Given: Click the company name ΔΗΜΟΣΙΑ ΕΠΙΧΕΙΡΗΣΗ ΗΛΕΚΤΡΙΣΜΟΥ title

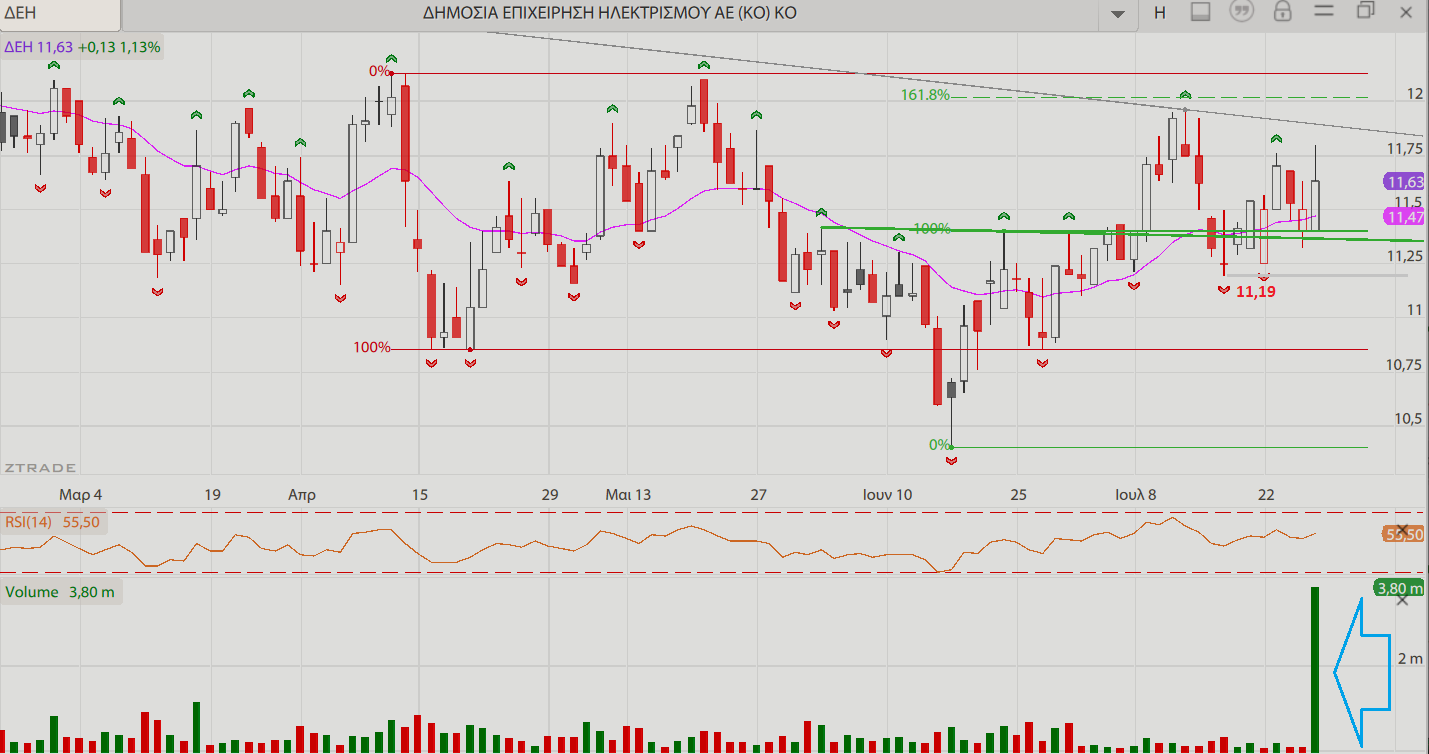Looking at the screenshot, I should click(x=611, y=13).
